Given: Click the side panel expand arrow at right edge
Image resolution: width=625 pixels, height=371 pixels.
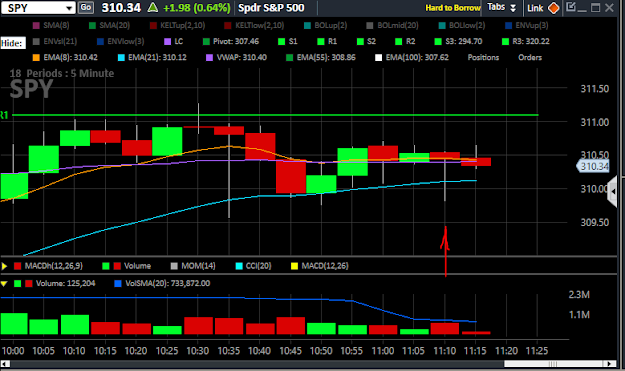Looking at the screenshot, I should 612,192.
